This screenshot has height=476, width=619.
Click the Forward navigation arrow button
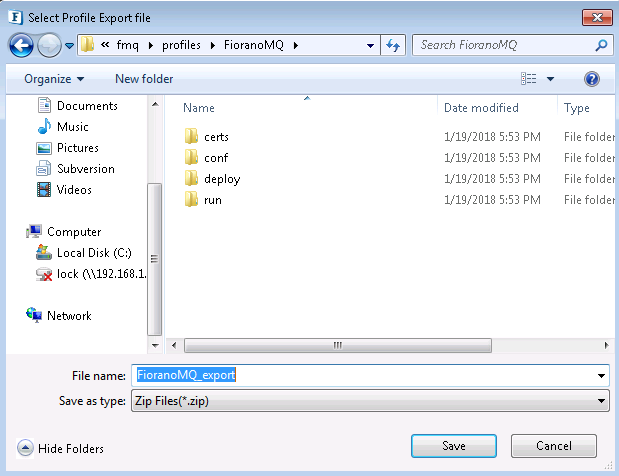(49, 45)
